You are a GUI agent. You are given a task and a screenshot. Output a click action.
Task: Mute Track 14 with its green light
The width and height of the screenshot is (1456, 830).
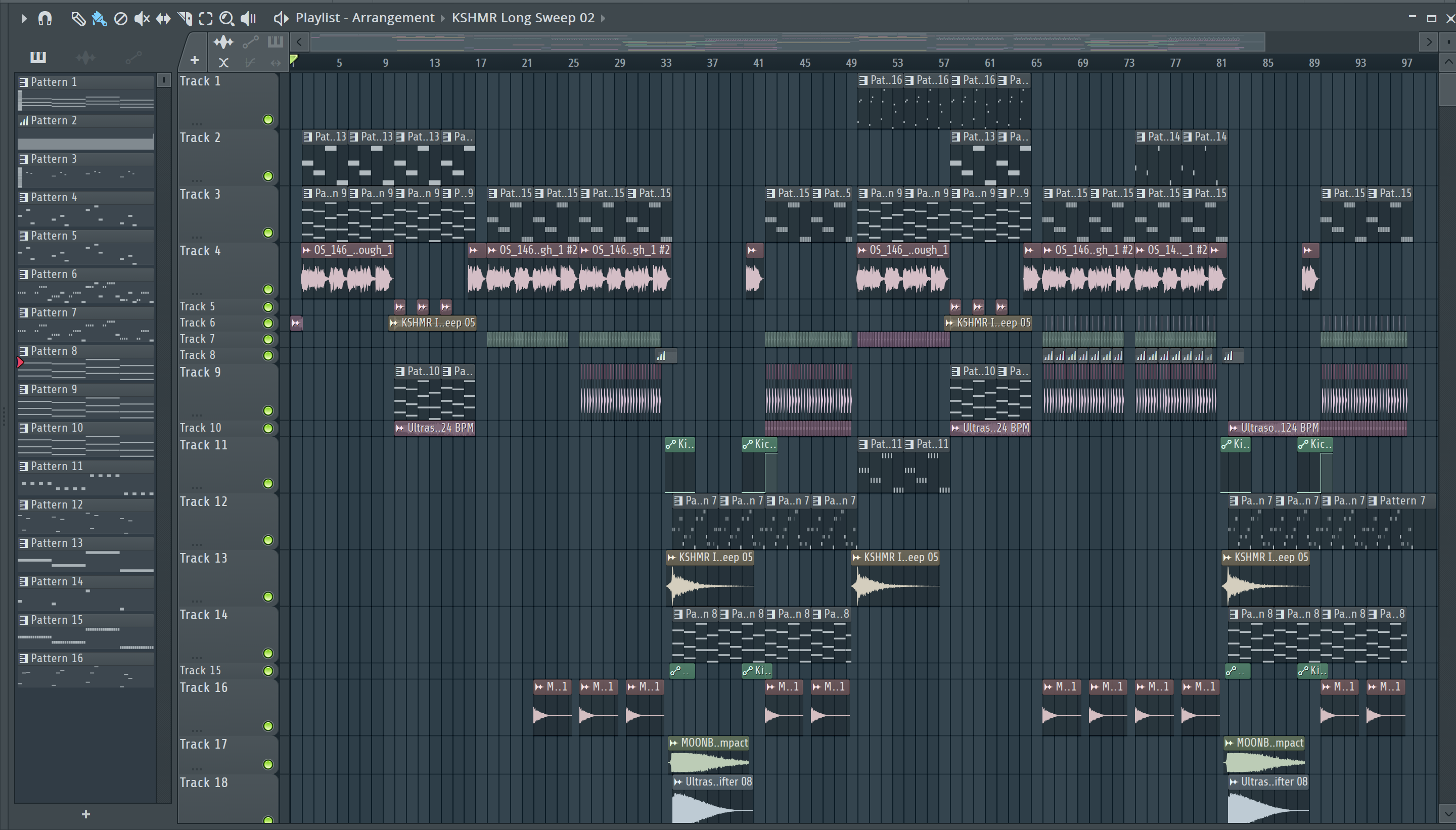pyautogui.click(x=268, y=653)
